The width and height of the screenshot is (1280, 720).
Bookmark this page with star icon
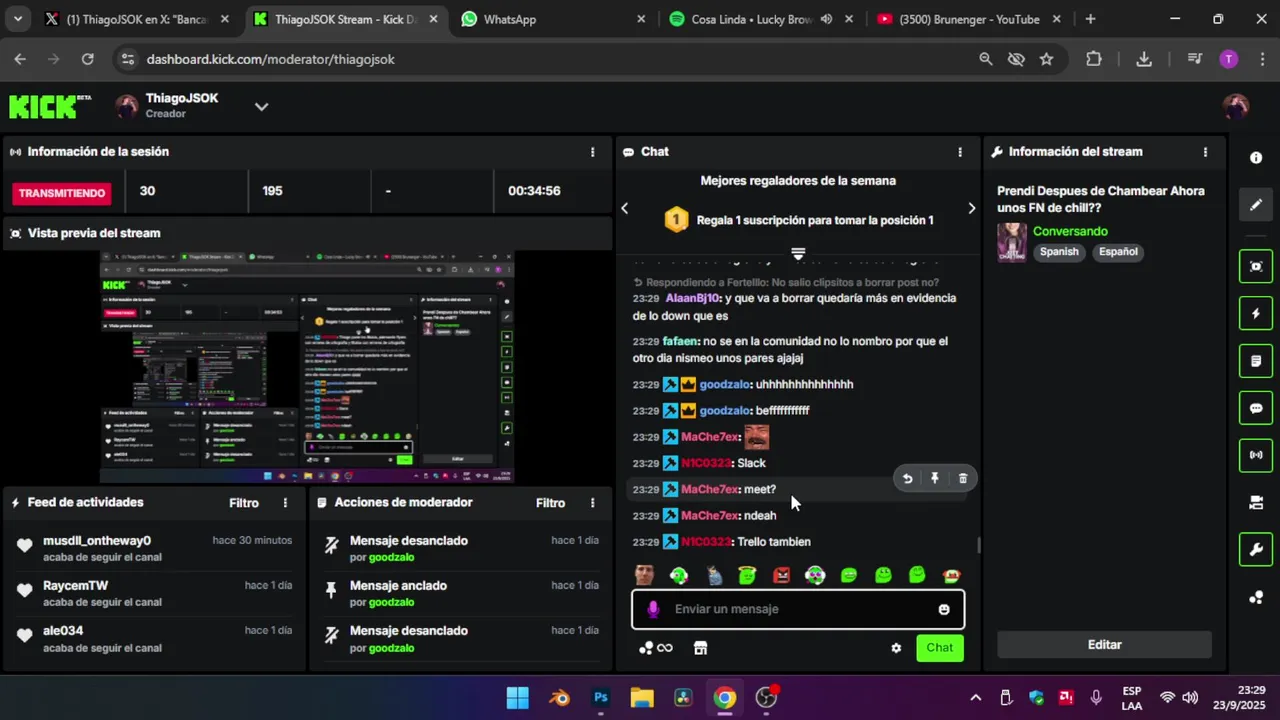1046,59
